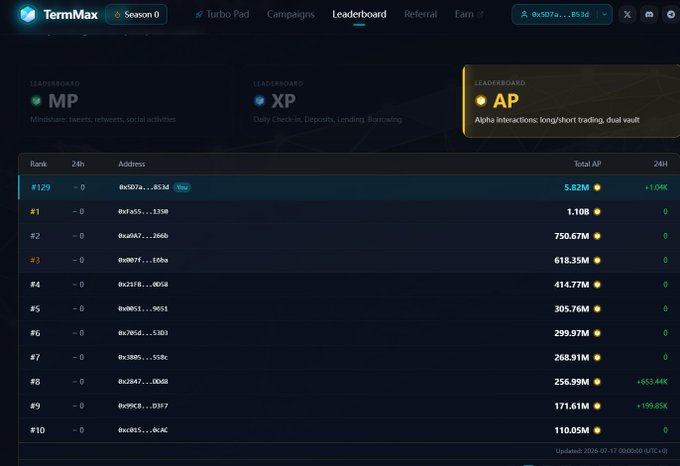Select the AP leaderboard card
The width and height of the screenshot is (680, 466).
(572, 101)
